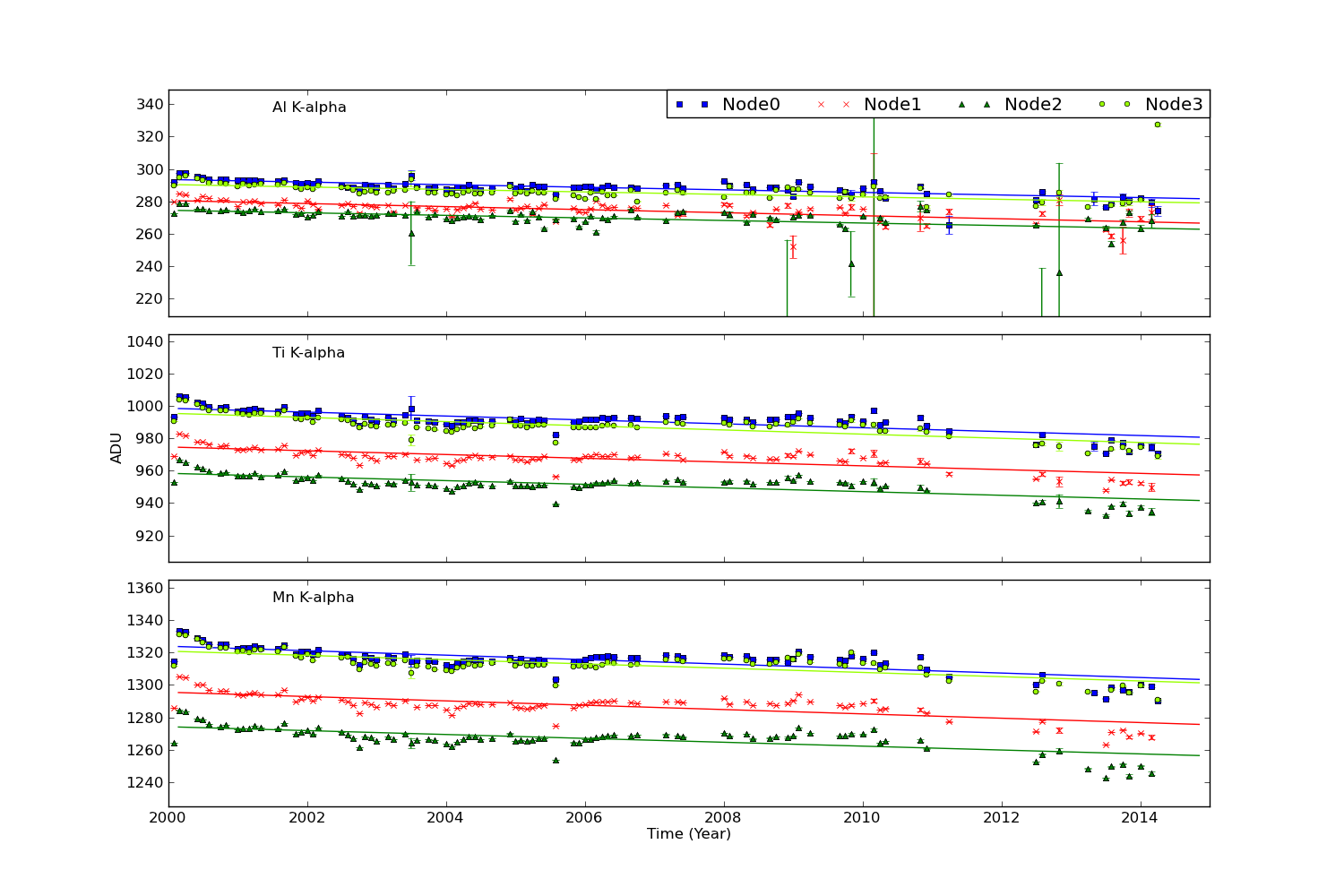
Task: Click the 1040 y-axis tick in middle panel
Action: click(145, 341)
